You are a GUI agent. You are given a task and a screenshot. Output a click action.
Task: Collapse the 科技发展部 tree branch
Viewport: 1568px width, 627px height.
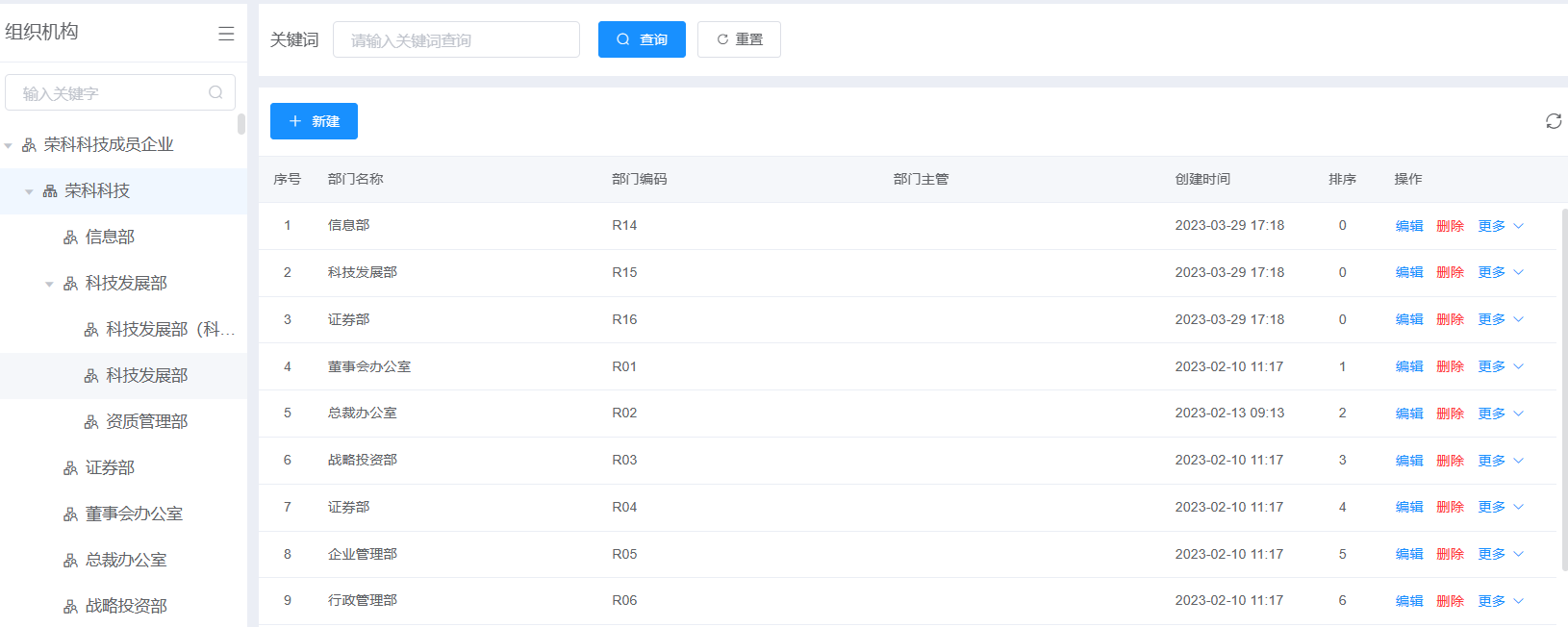click(x=49, y=284)
